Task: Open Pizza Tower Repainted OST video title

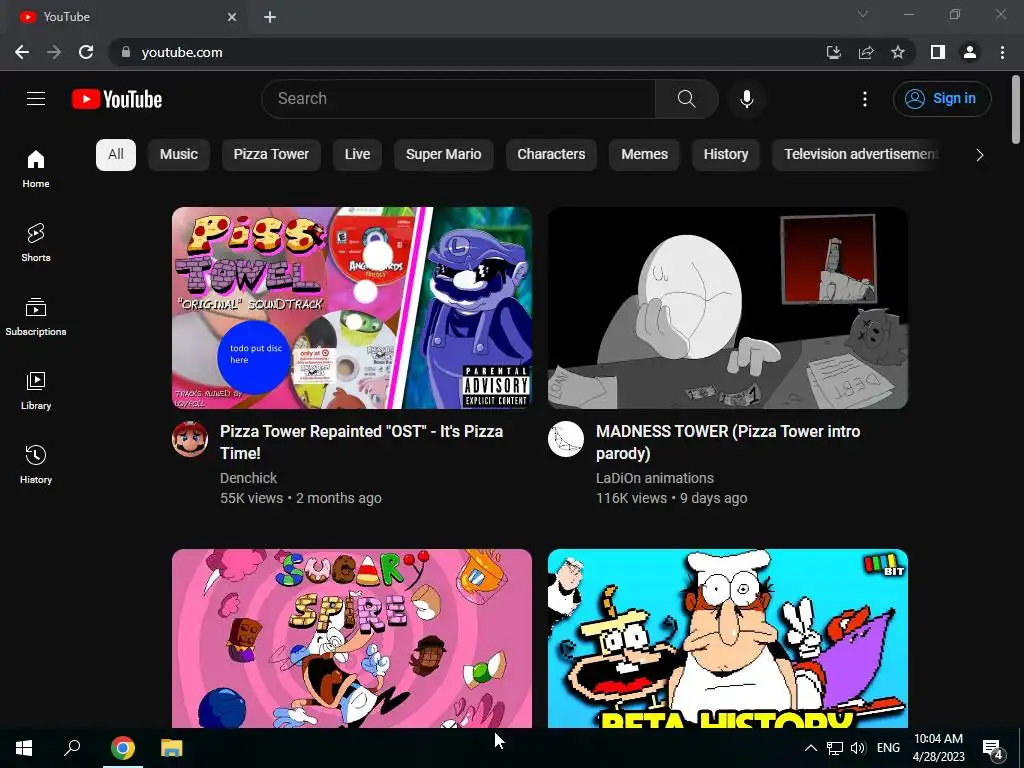Action: pyautogui.click(x=361, y=442)
